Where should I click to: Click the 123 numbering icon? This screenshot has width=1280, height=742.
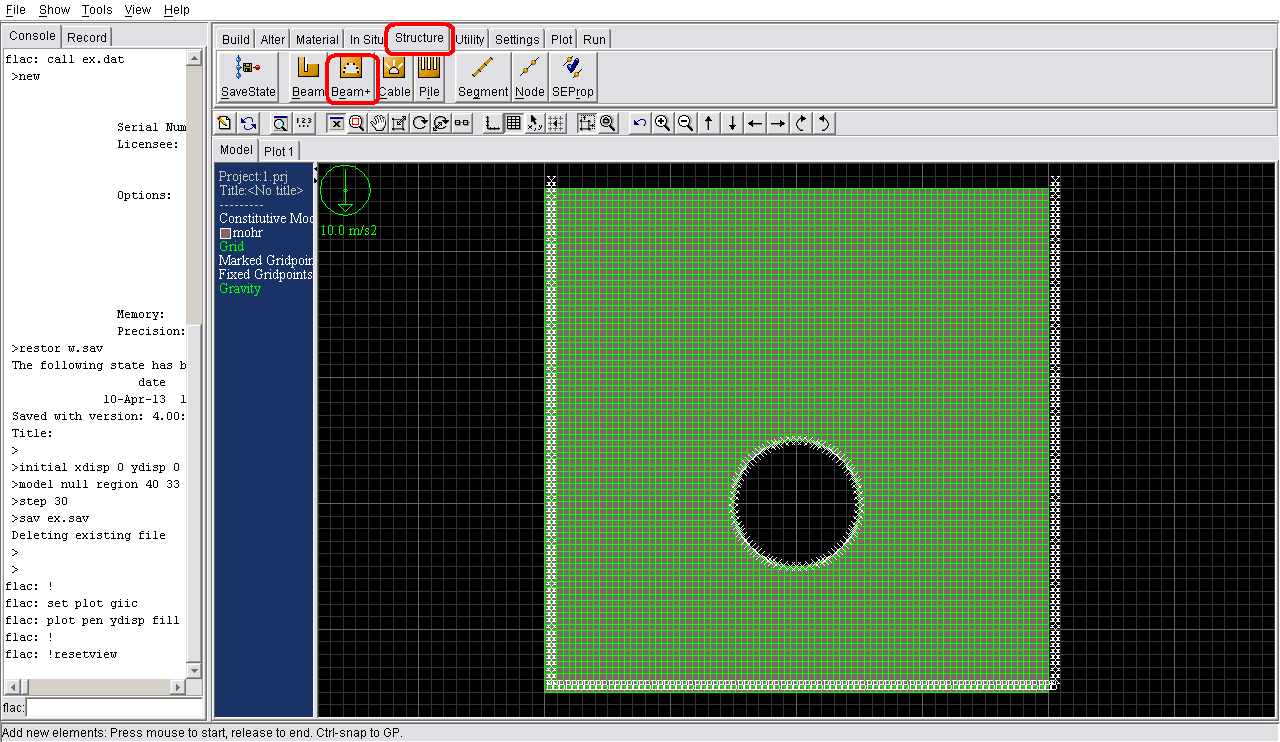(x=304, y=123)
